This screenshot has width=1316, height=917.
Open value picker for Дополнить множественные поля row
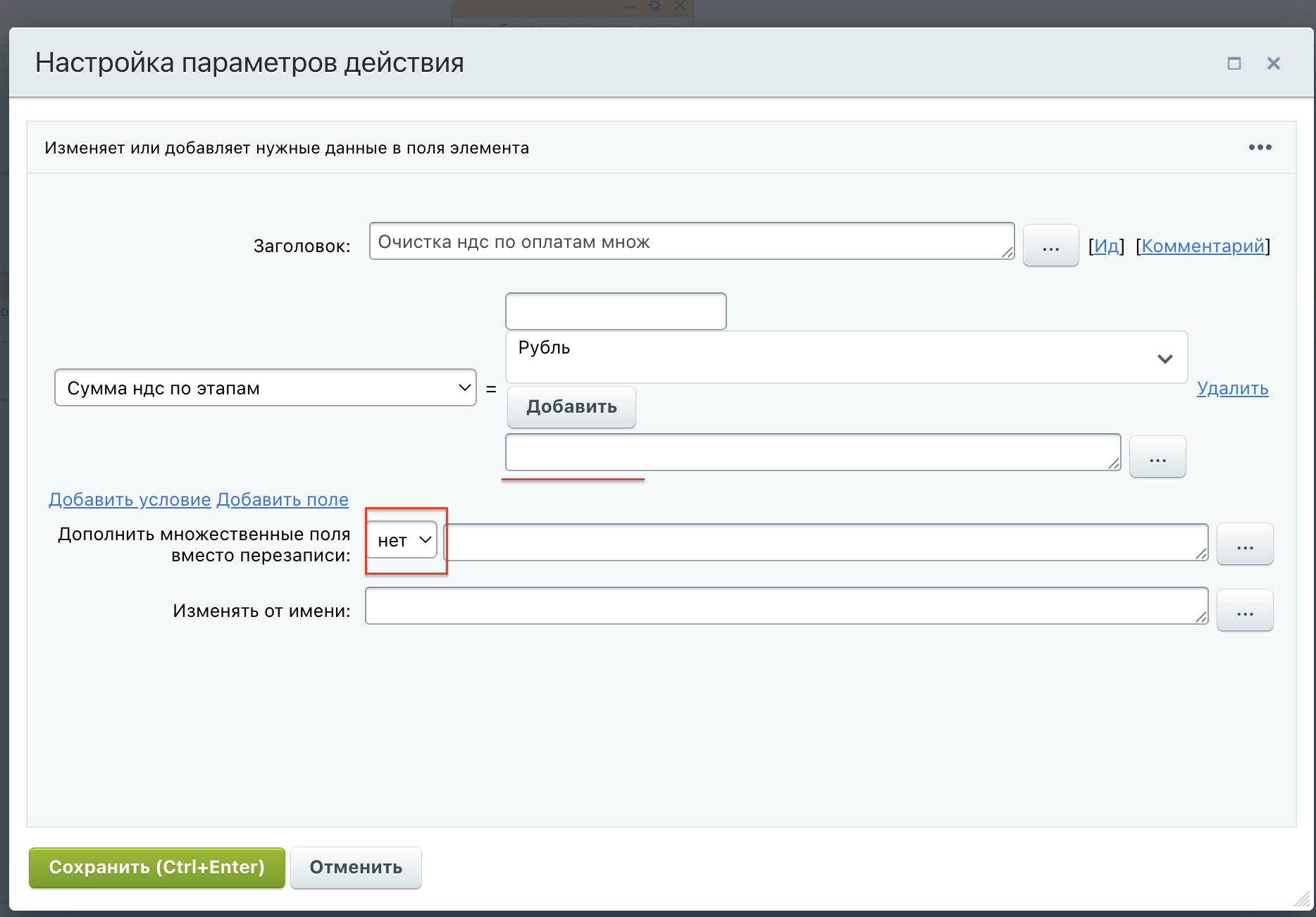[x=1244, y=544]
